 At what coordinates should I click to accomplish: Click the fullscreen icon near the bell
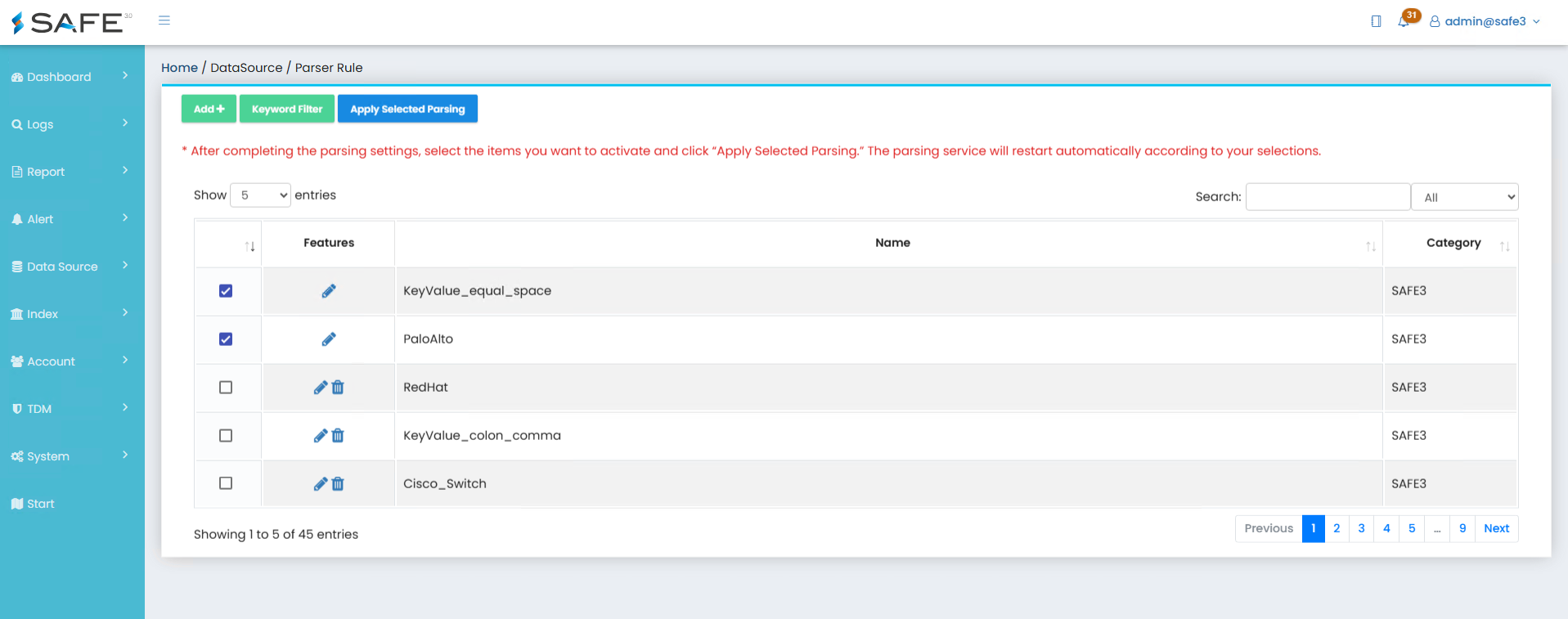pyautogui.click(x=1376, y=21)
